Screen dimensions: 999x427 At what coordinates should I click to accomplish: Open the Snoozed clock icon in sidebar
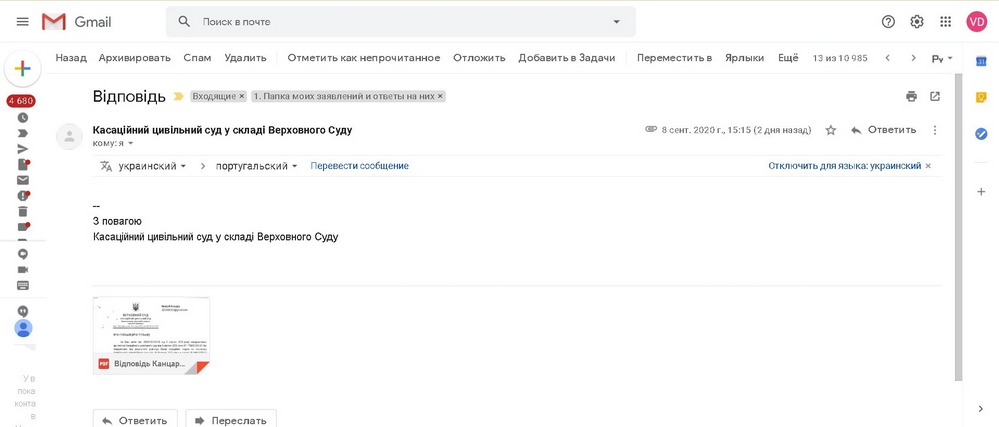click(x=22, y=117)
